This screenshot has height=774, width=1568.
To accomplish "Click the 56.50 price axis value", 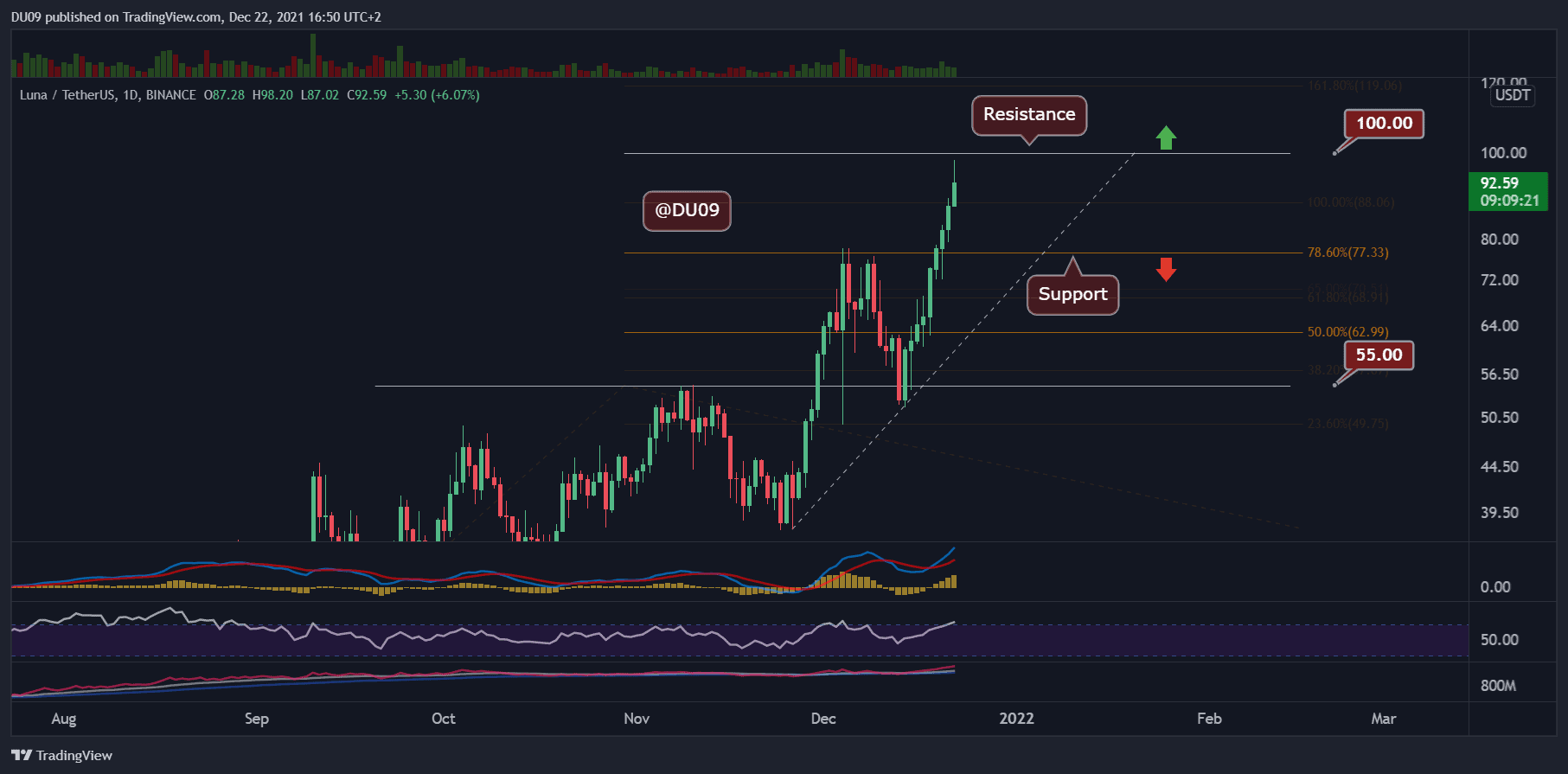I will 1500,374.
